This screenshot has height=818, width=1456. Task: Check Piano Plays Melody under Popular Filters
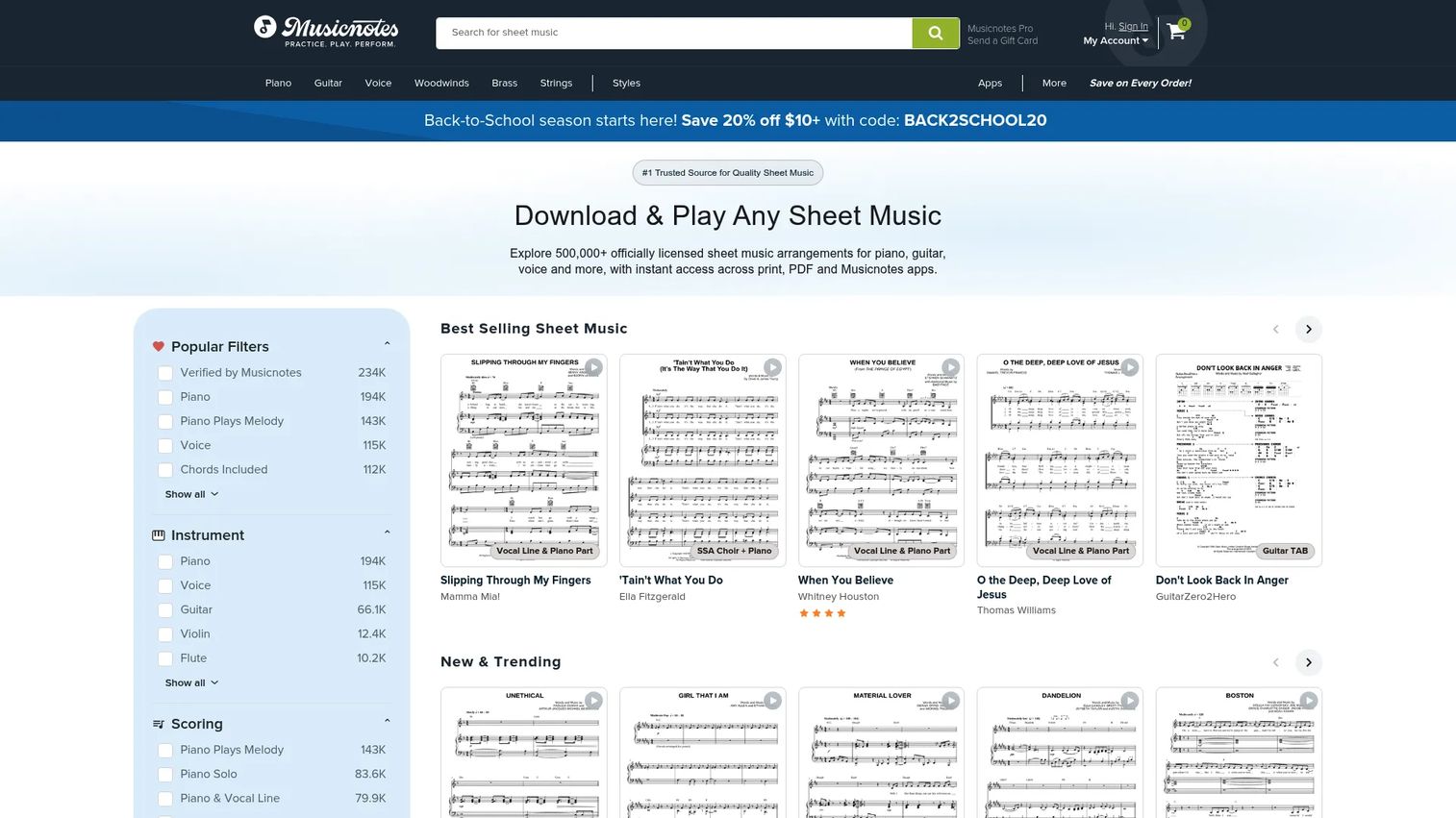coord(165,421)
